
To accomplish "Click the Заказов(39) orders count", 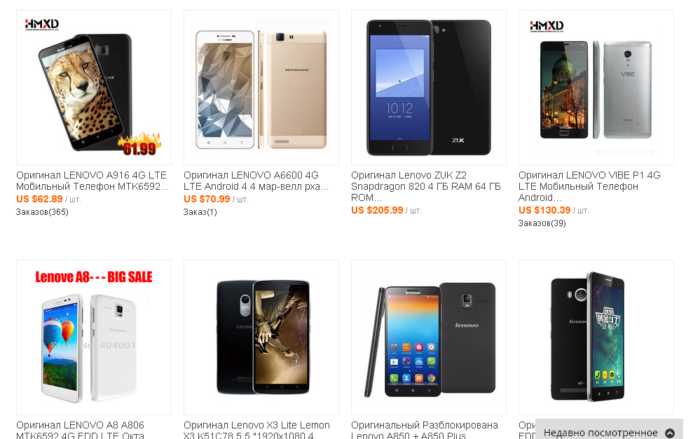I will 542,223.
